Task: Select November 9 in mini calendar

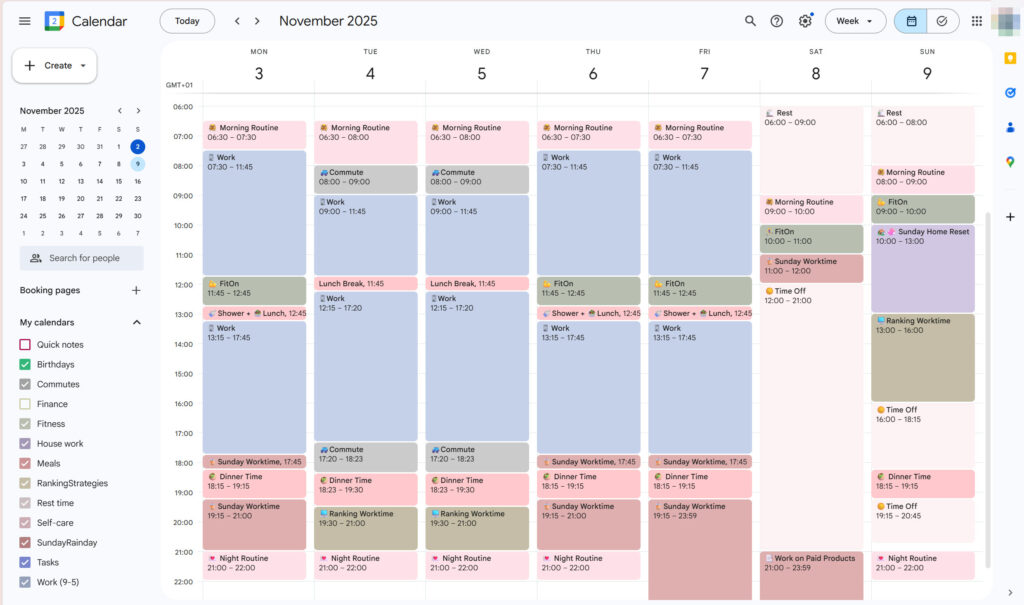Action: [138, 164]
